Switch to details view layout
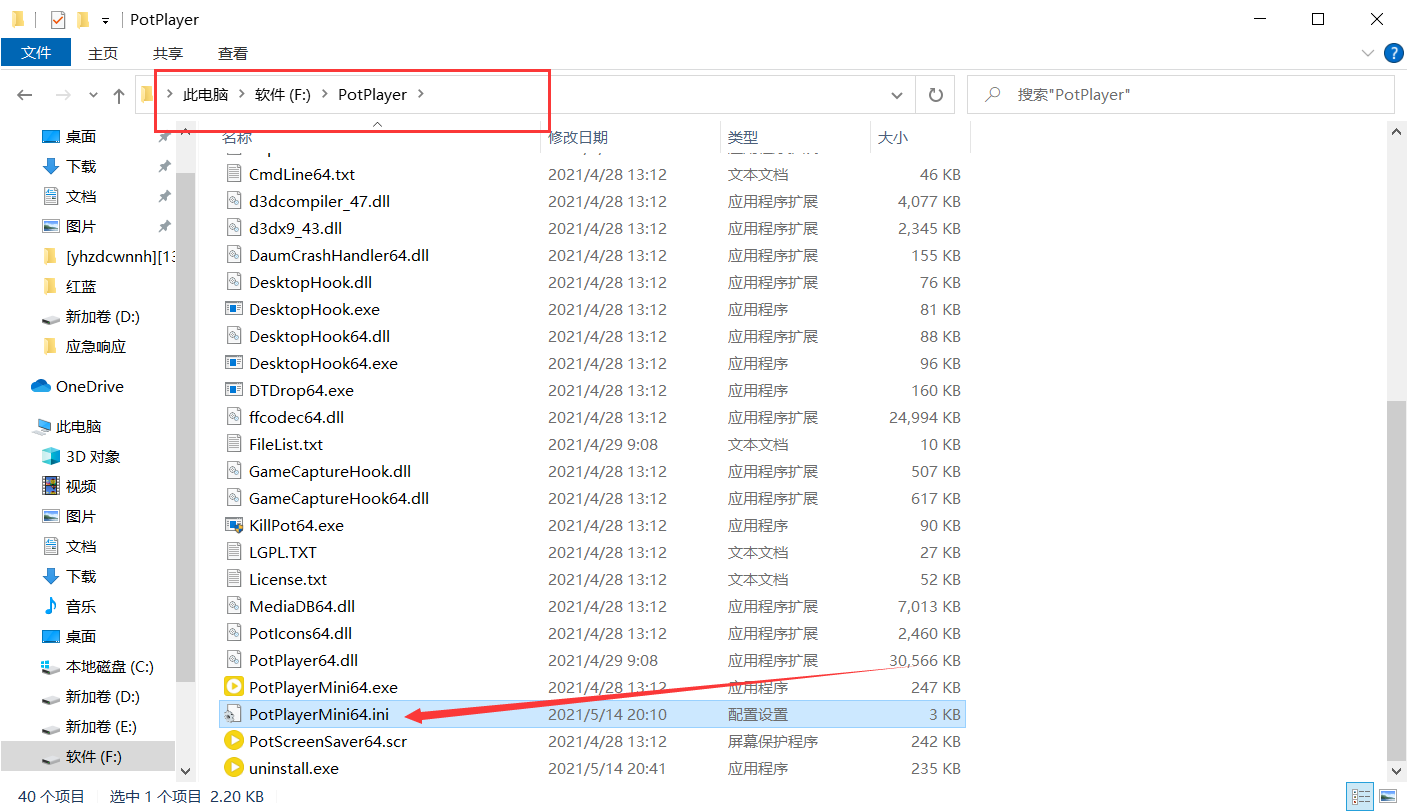Image resolution: width=1408 pixels, height=812 pixels. coord(1361,797)
